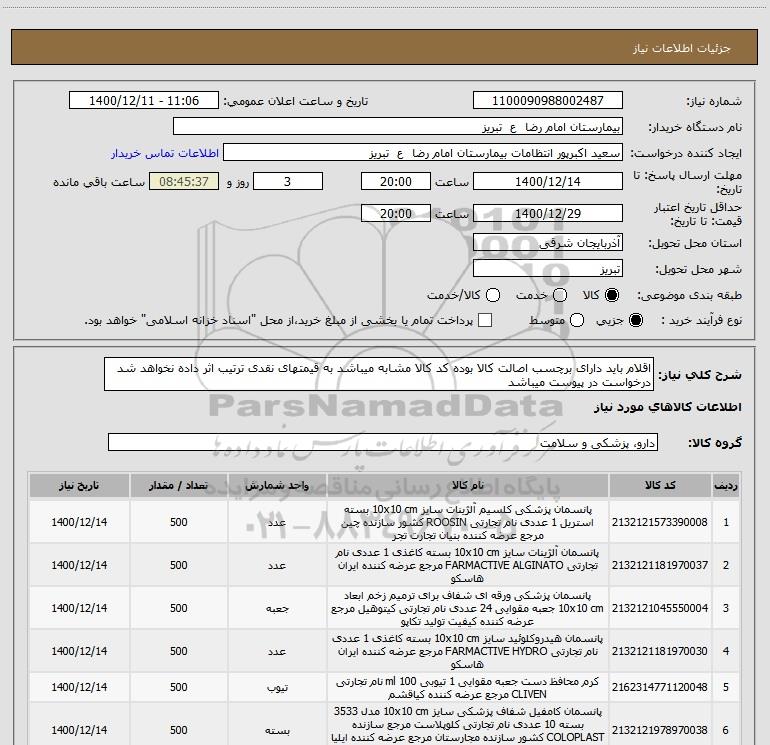Image resolution: width=770 pixels, height=745 pixels.
Task: Click the ROOSIN calcium alginate dressing name
Action: [x=468, y=522]
